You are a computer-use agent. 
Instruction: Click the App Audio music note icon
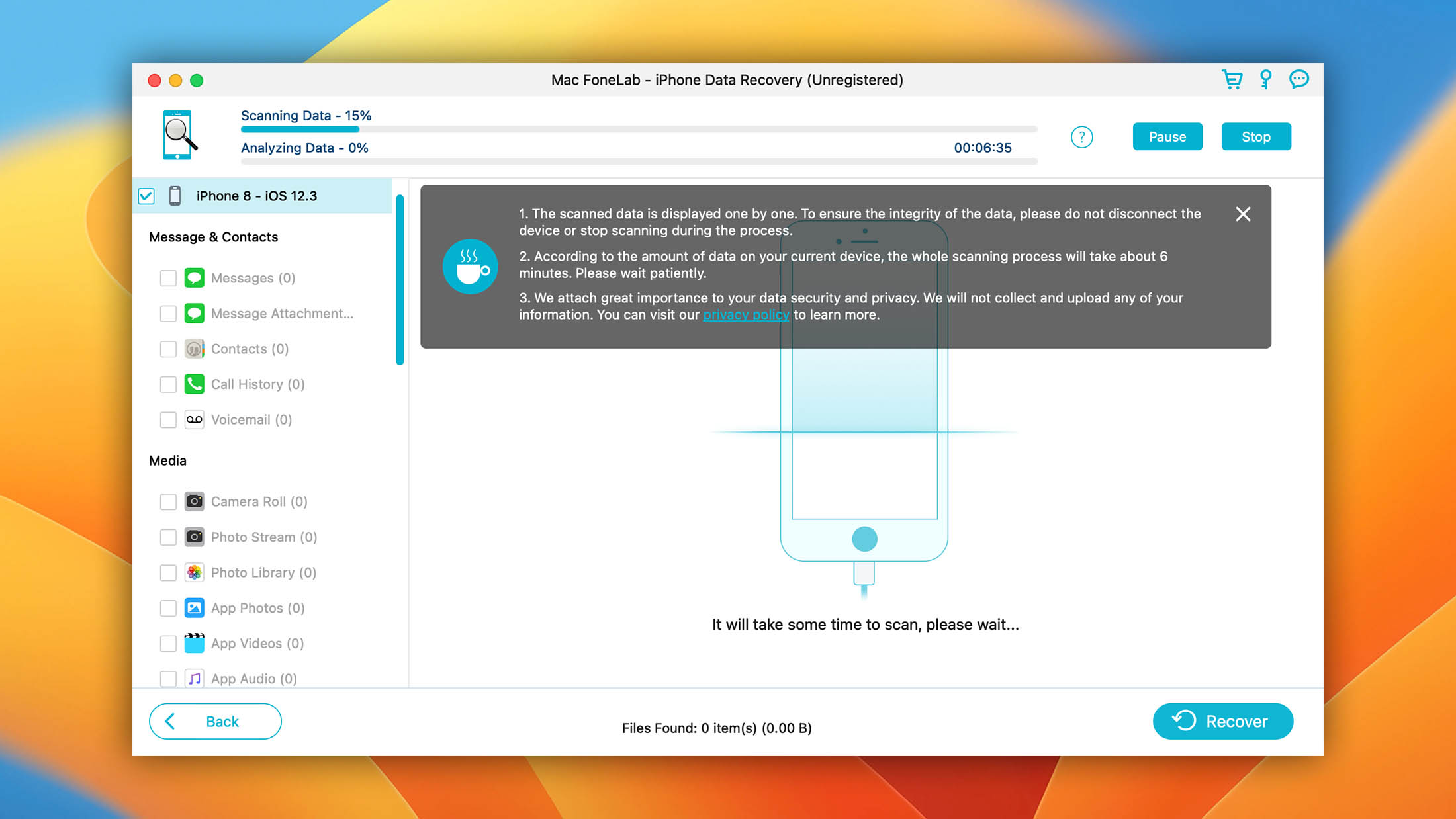(x=194, y=679)
